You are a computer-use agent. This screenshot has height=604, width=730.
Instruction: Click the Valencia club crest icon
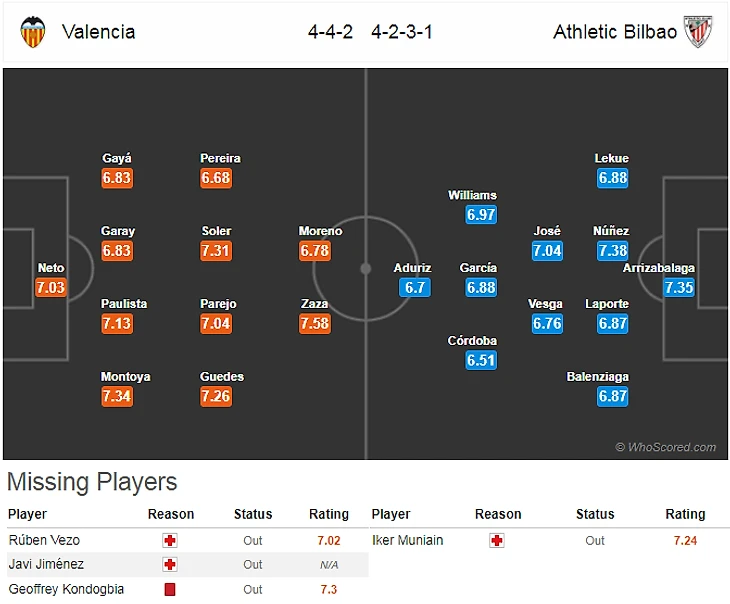(33, 31)
